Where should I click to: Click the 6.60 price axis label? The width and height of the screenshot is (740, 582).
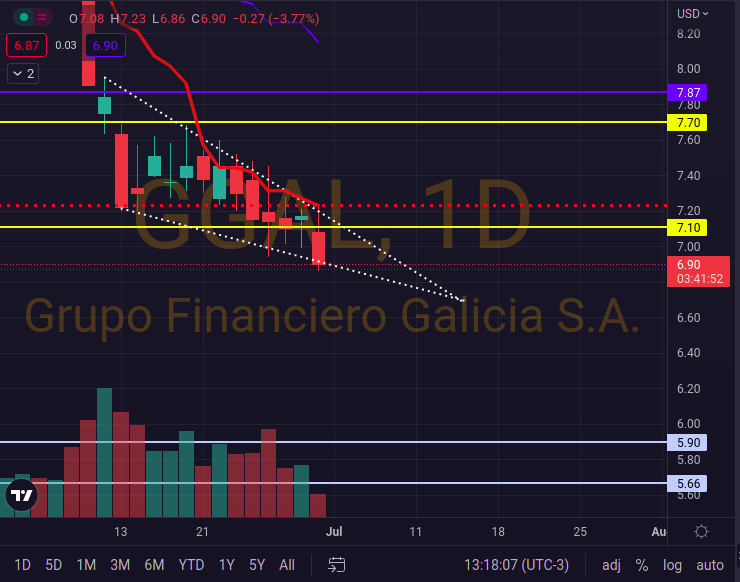[x=689, y=318]
